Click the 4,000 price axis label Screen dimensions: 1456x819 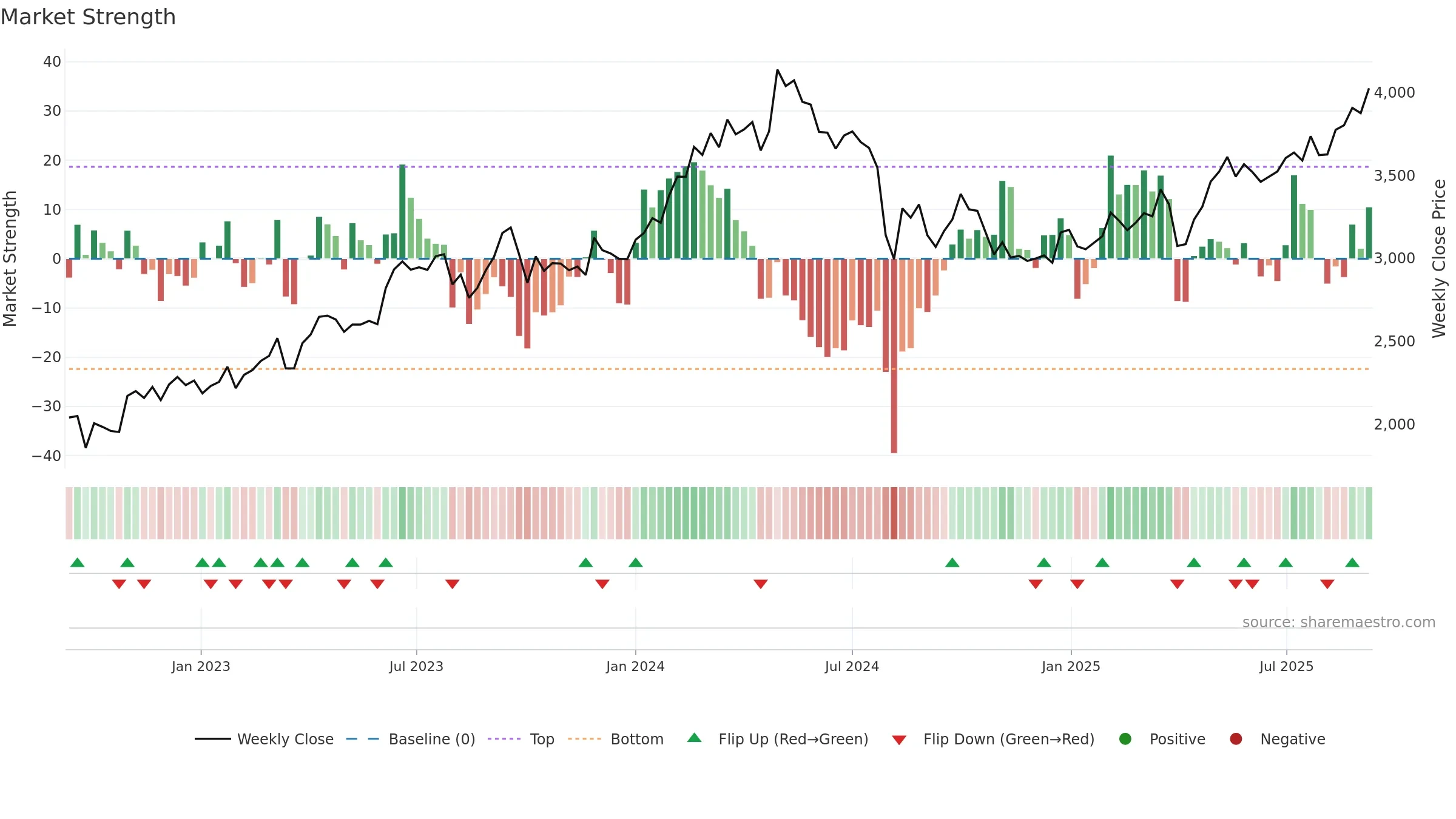click(x=1394, y=93)
